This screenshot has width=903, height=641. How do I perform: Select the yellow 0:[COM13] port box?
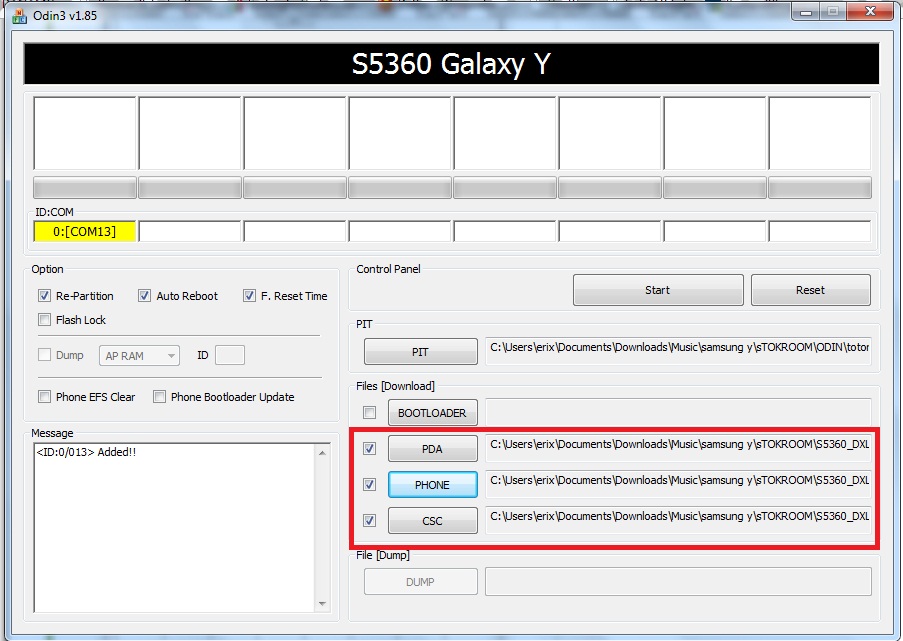click(x=85, y=232)
